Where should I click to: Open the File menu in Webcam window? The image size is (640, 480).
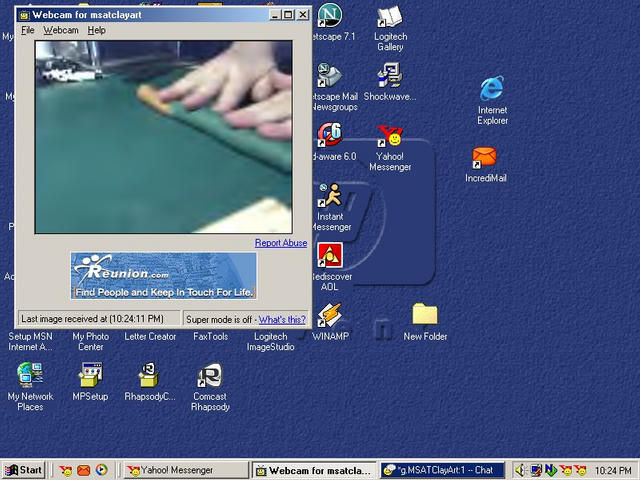(x=28, y=30)
